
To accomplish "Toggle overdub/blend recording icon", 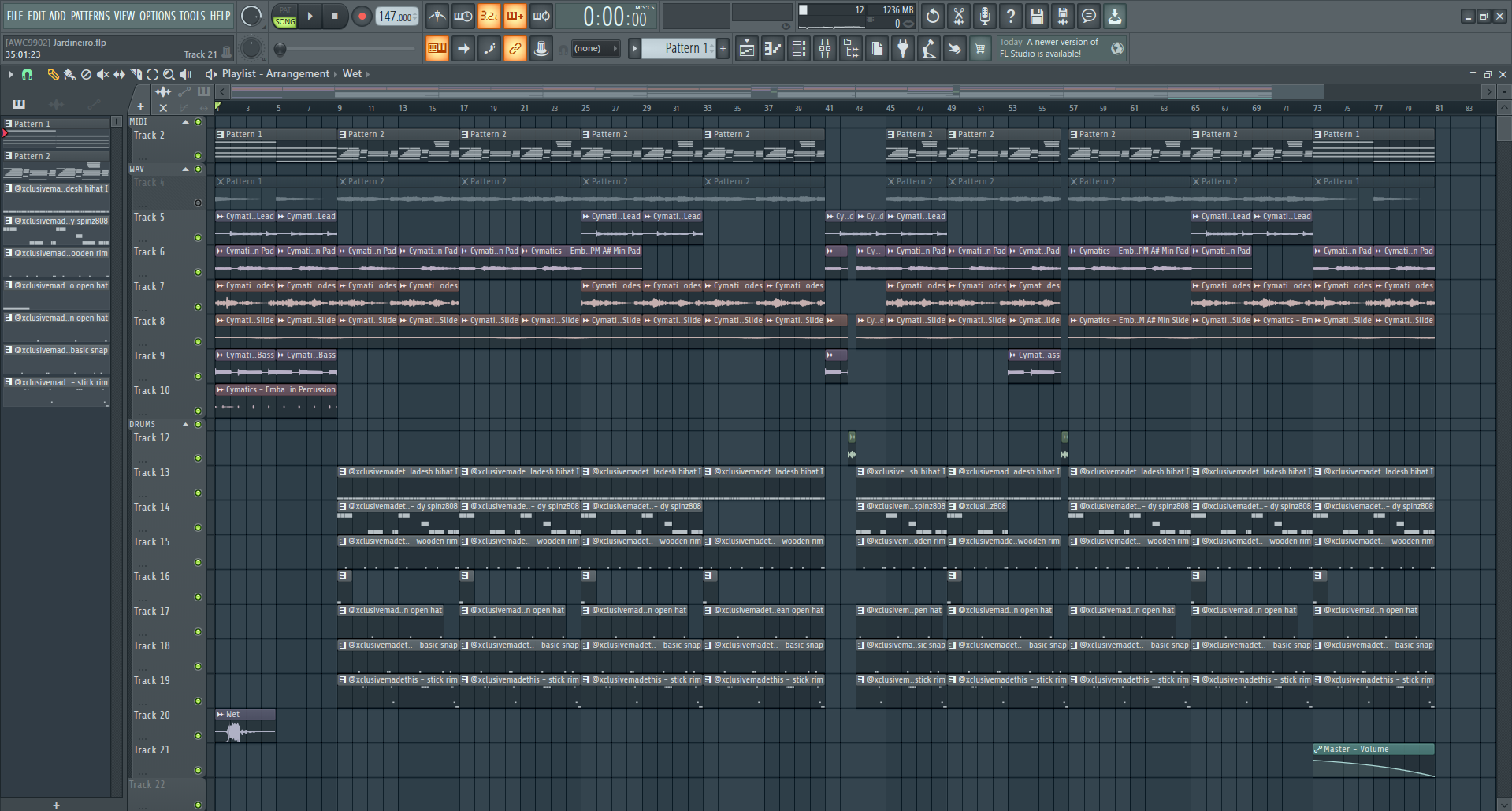I will (515, 16).
